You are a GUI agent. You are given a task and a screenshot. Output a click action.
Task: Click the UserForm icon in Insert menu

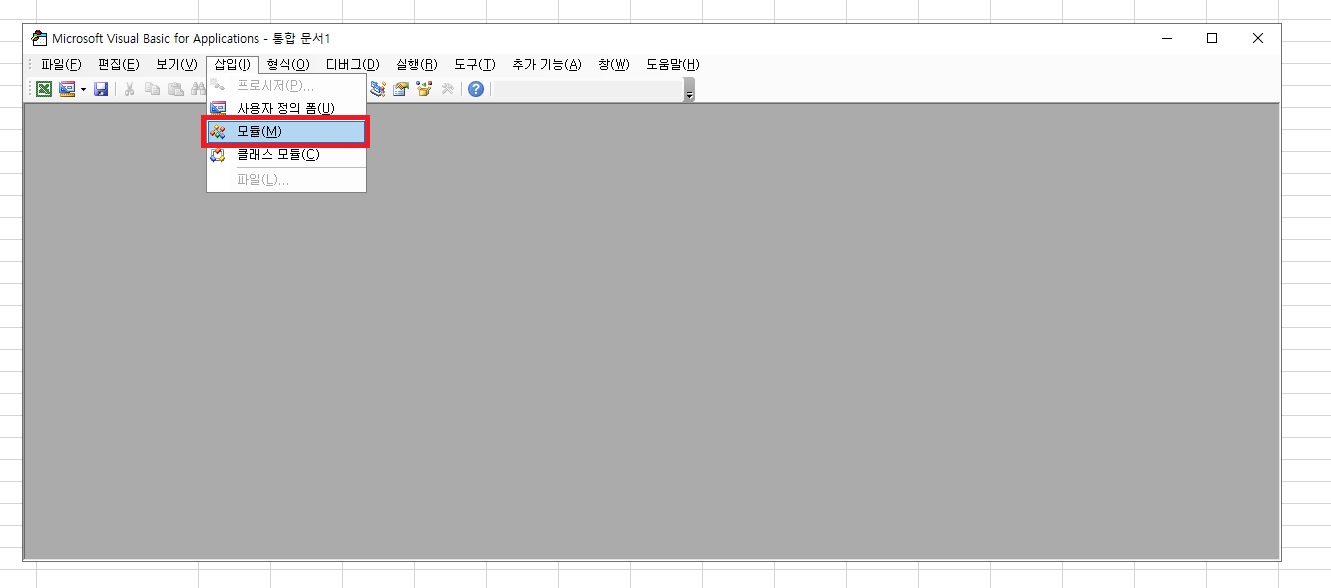[x=218, y=108]
